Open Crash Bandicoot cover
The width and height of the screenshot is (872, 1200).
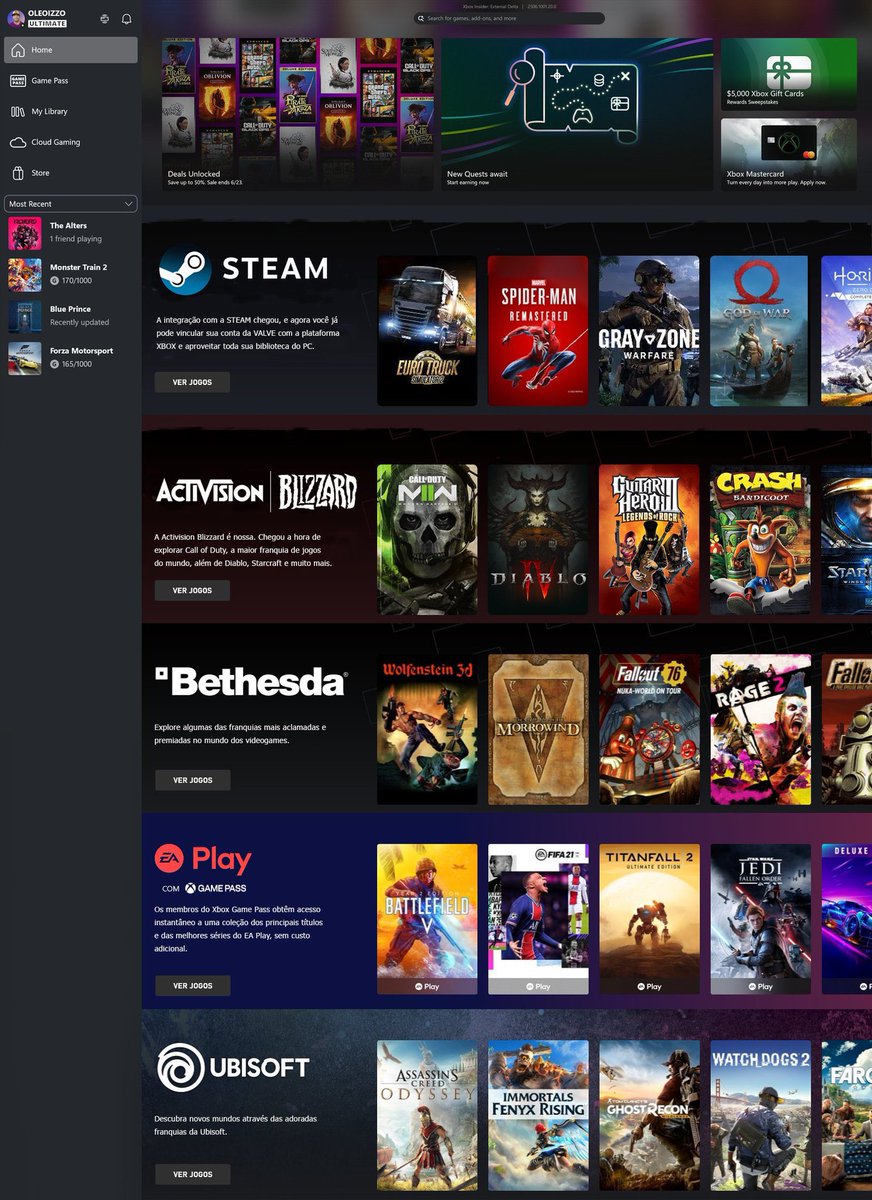pos(760,540)
